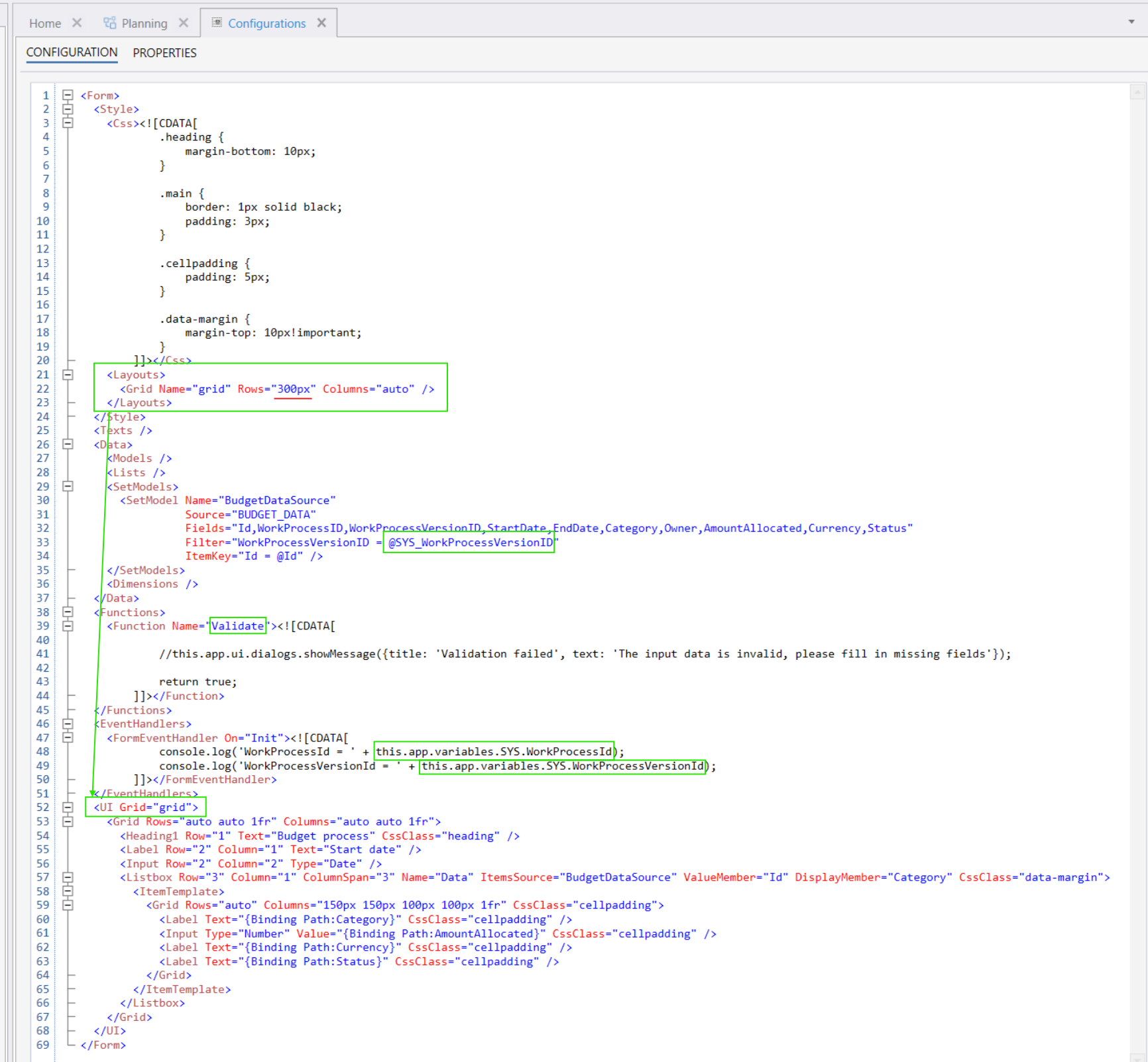
Task: Collapse the Style element on line 2
Action: (x=68, y=109)
